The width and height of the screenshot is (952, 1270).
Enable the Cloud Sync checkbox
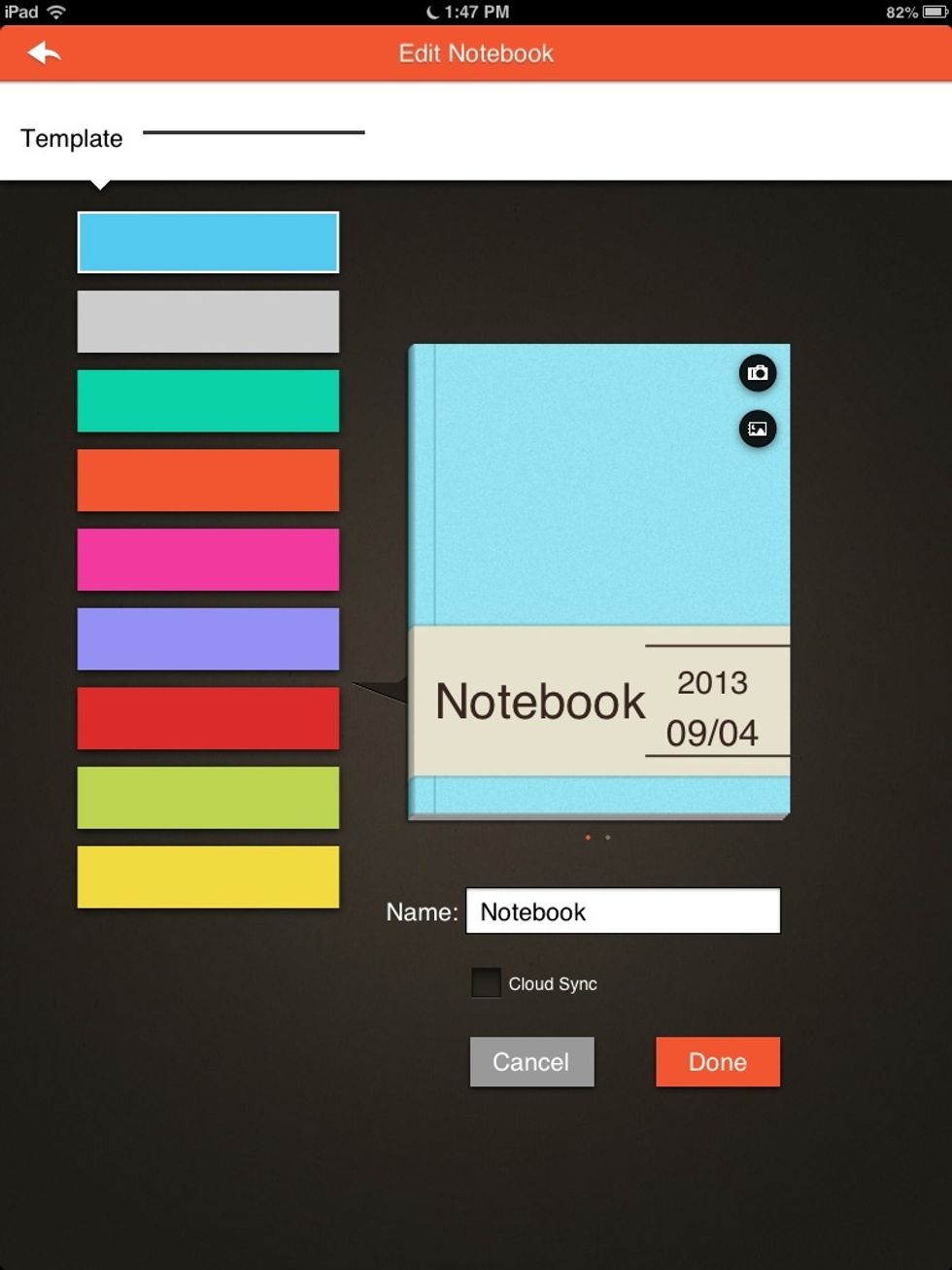(486, 982)
